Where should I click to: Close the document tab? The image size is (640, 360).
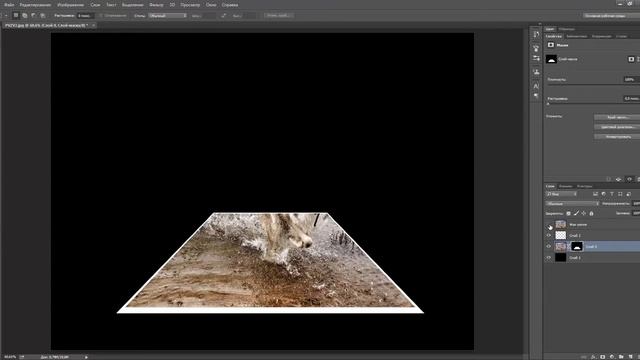click(93, 25)
